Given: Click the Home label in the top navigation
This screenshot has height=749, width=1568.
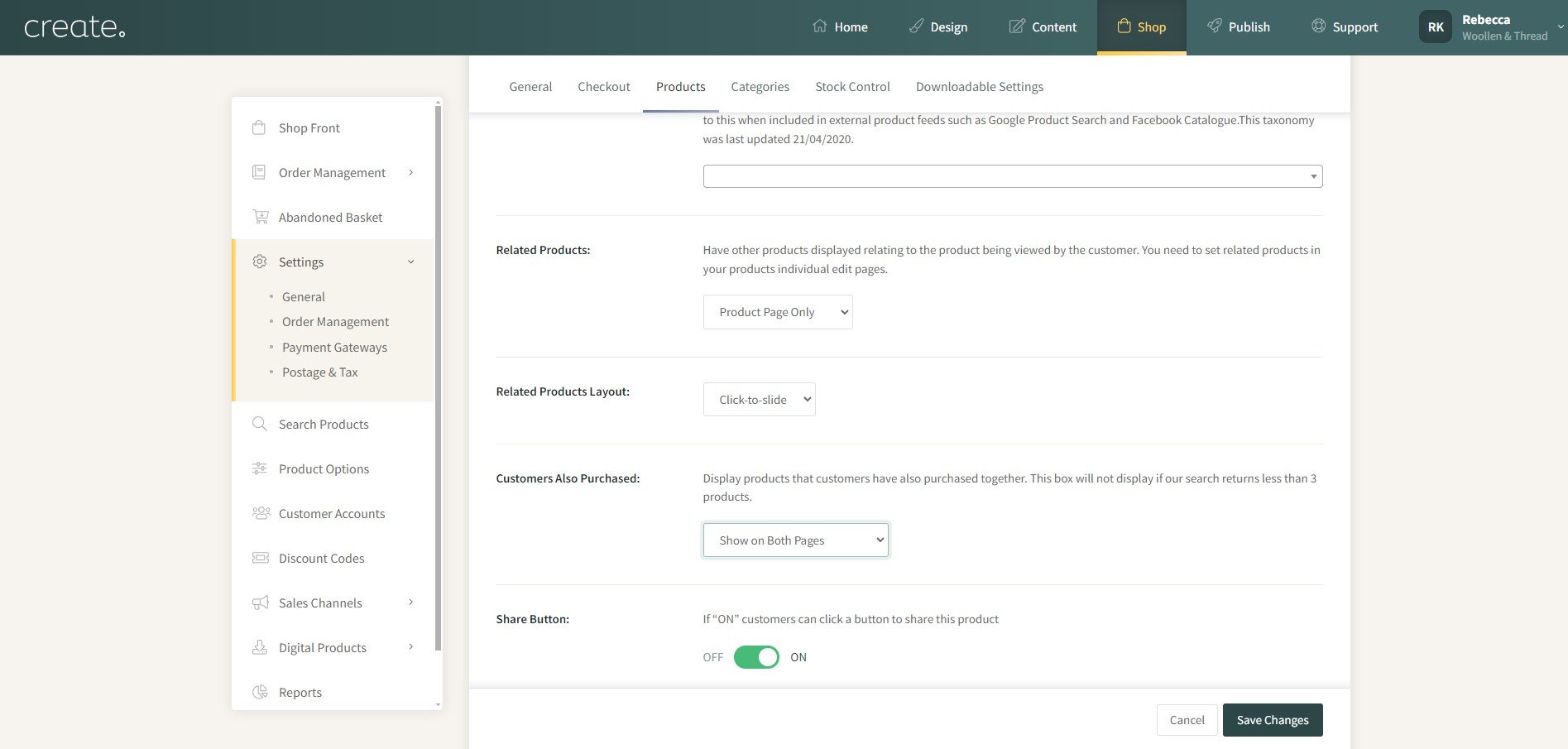Looking at the screenshot, I should coord(851,26).
